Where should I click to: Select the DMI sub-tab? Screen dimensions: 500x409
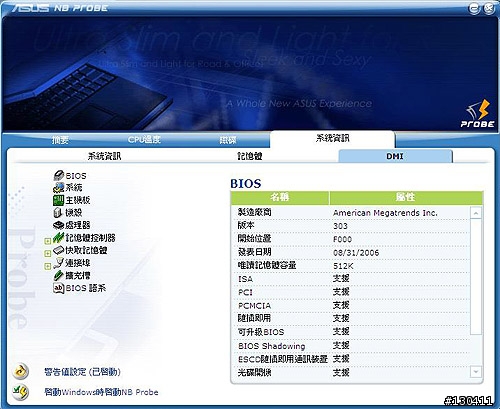click(x=395, y=156)
